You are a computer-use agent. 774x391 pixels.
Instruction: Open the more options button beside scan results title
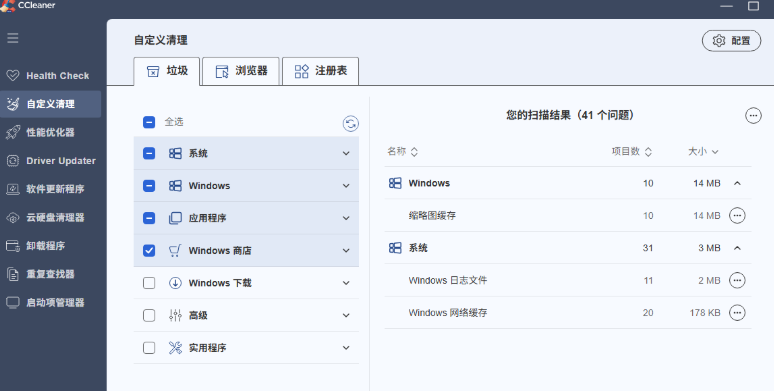tap(753, 116)
